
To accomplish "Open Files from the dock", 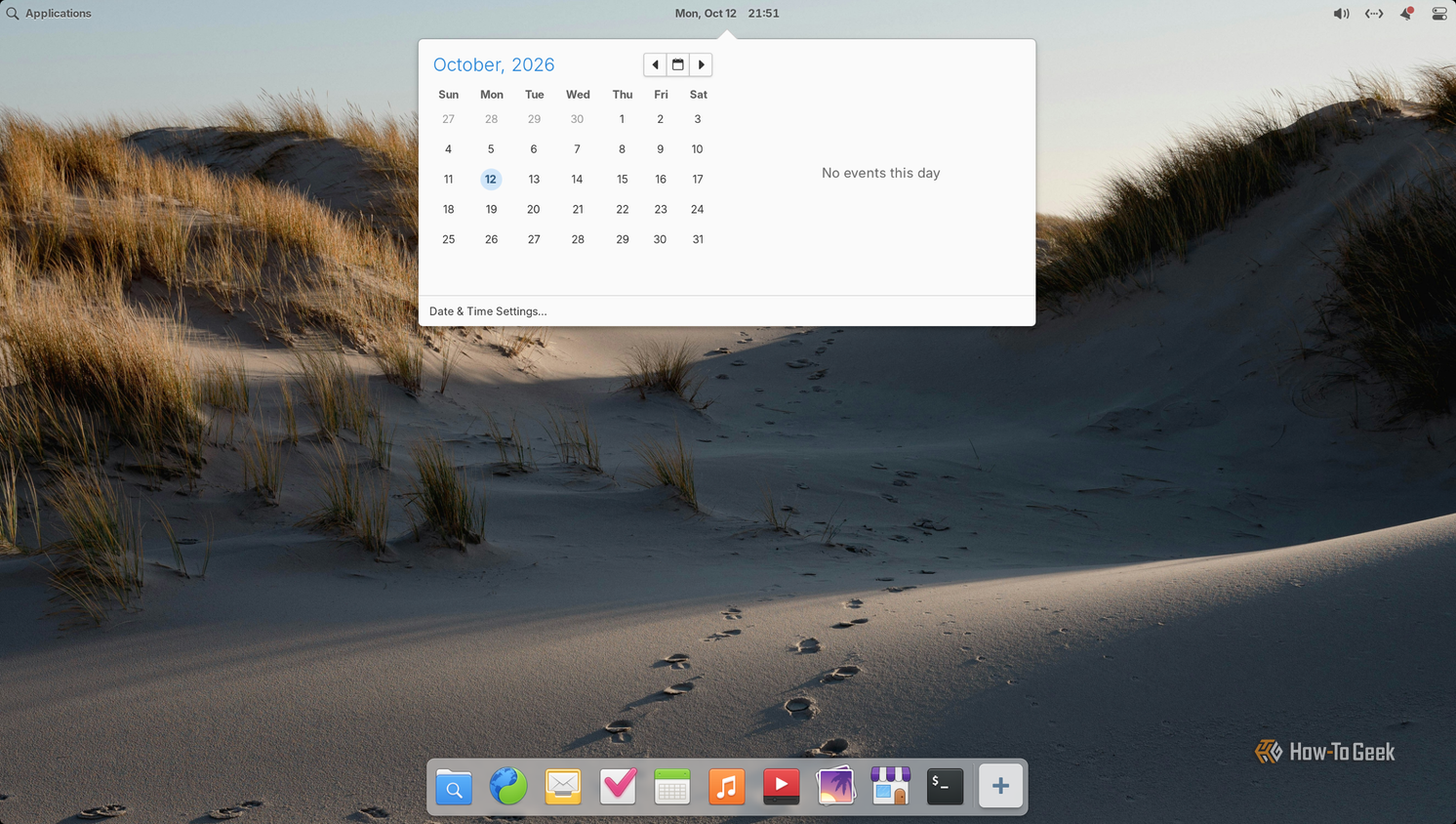I will [x=454, y=786].
